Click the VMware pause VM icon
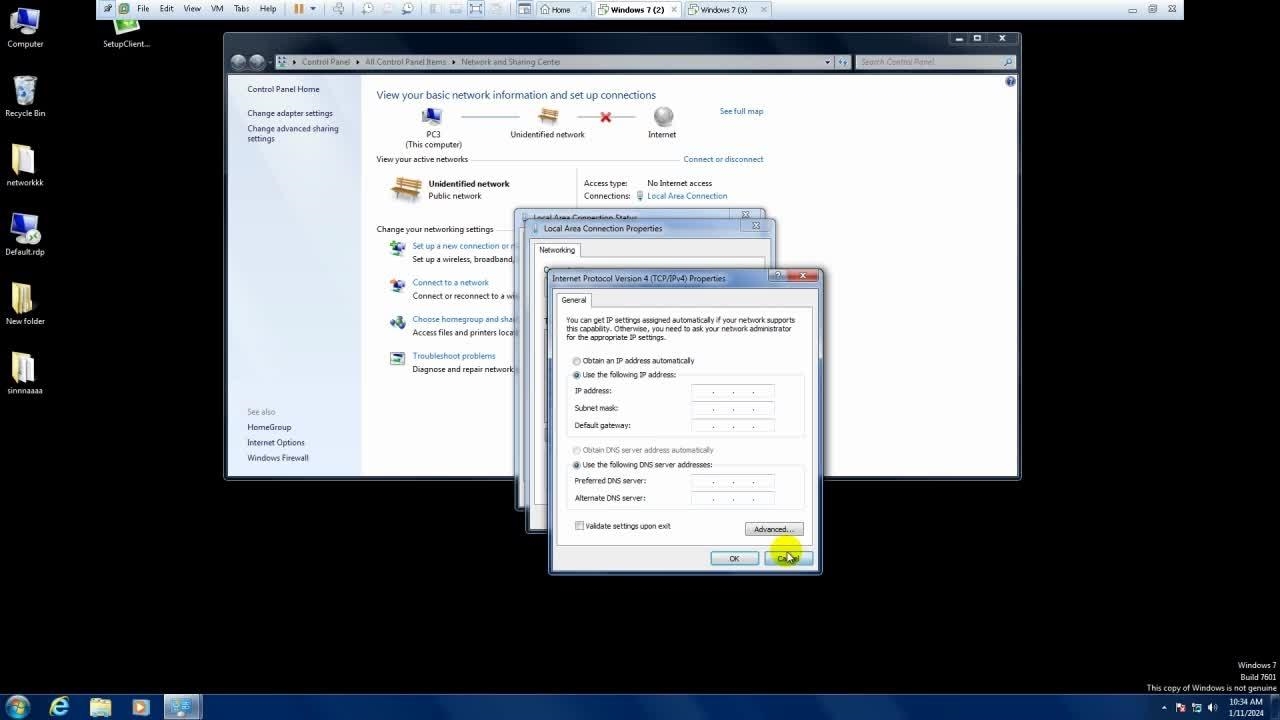The image size is (1280, 720). [298, 9]
